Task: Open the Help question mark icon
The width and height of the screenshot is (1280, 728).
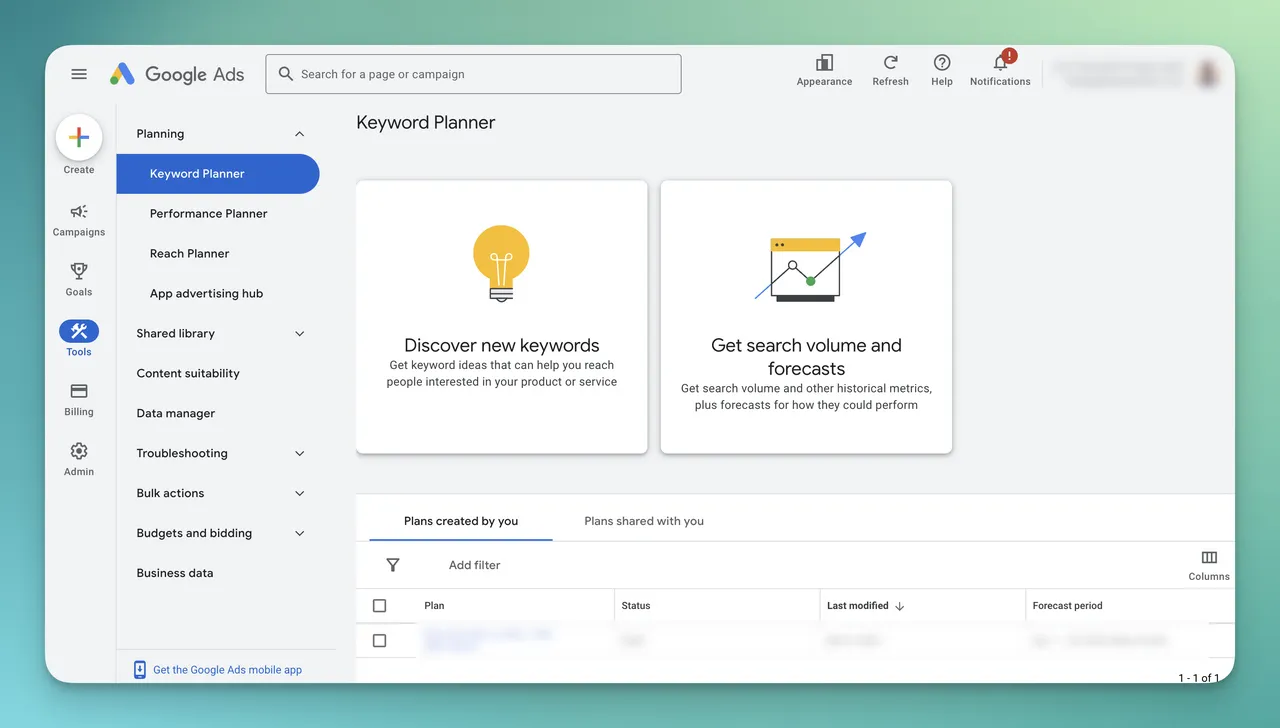Action: coord(942,63)
